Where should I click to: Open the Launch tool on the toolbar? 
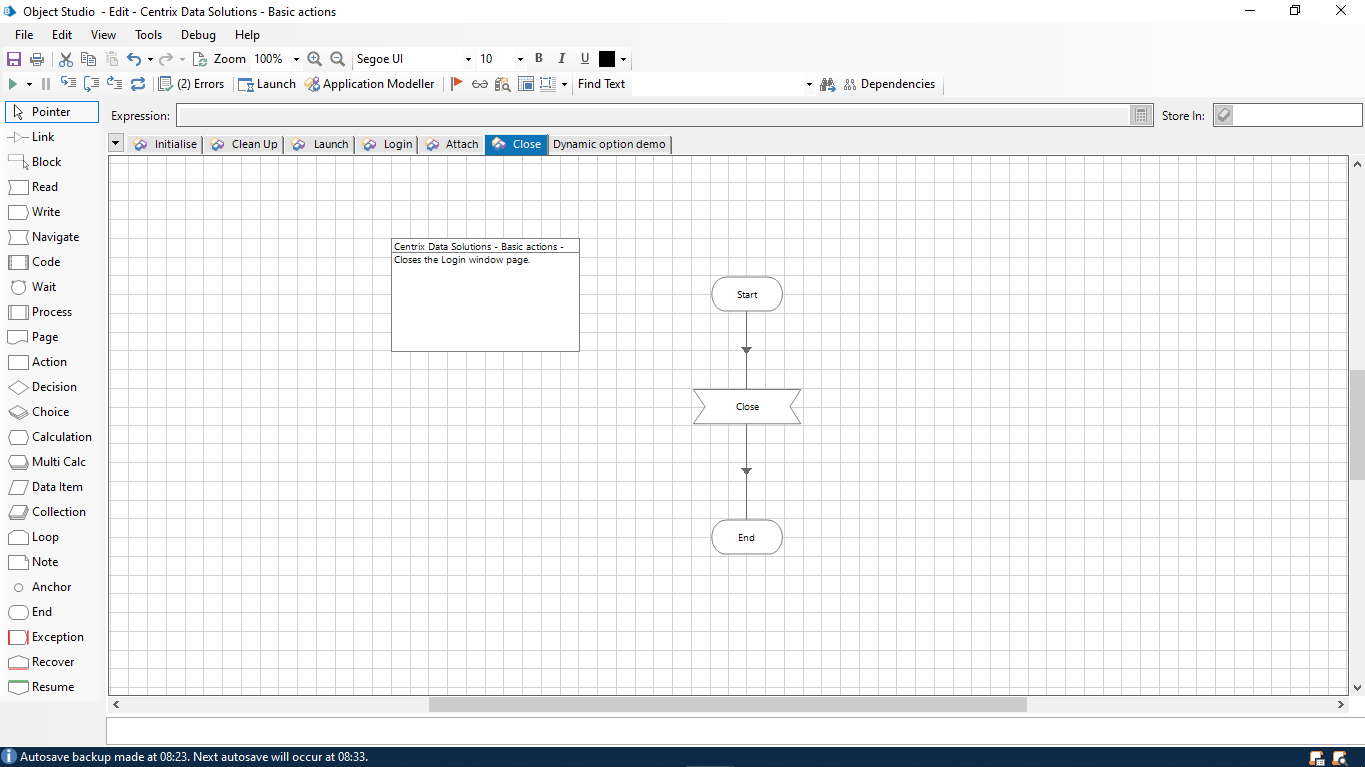click(266, 84)
